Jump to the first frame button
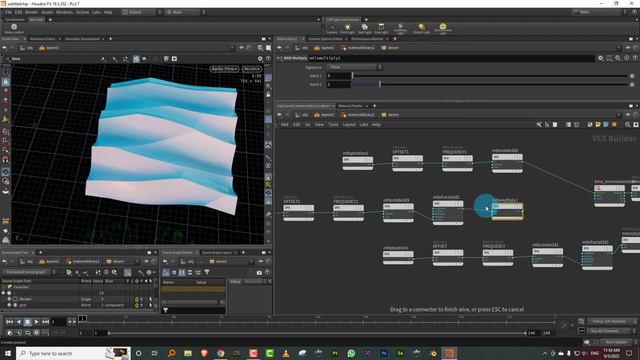Image resolution: width=640 pixels, height=360 pixels. (x=9, y=322)
